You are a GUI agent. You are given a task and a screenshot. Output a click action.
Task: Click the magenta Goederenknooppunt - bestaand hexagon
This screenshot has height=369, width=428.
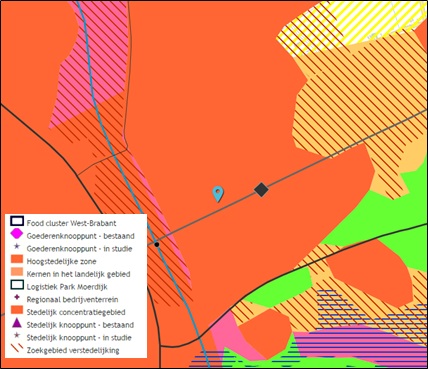pyautogui.click(x=17, y=234)
